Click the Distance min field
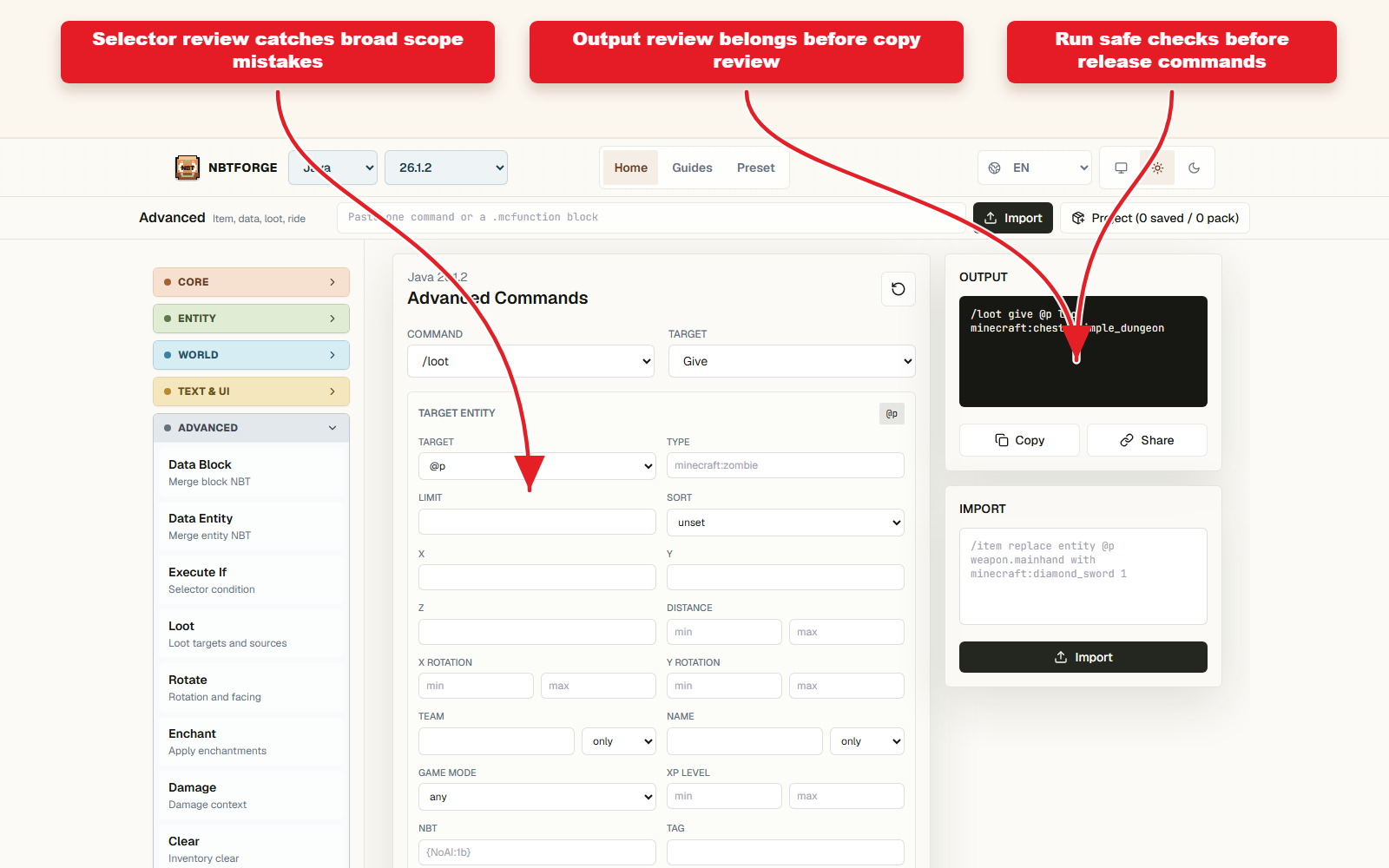 click(x=724, y=632)
